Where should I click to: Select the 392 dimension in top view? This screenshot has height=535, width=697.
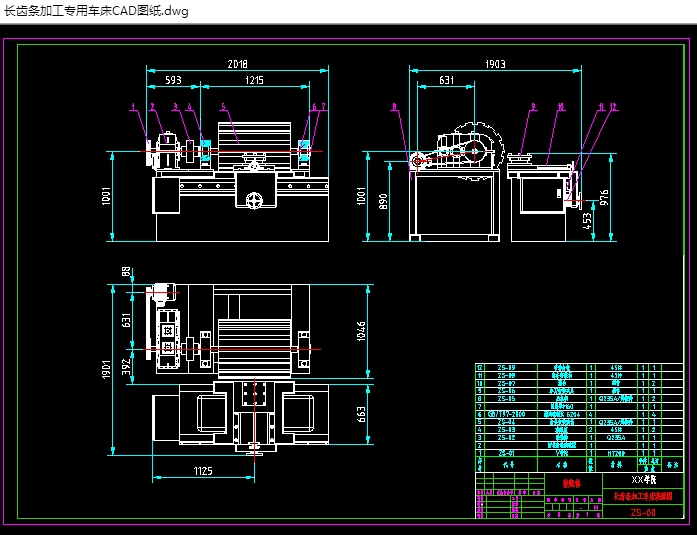(127, 367)
